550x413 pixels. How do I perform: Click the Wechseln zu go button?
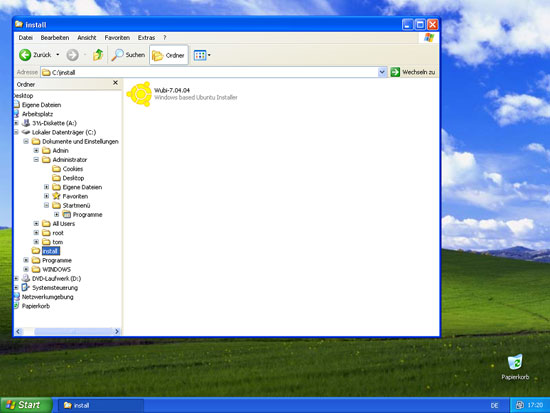coord(413,72)
